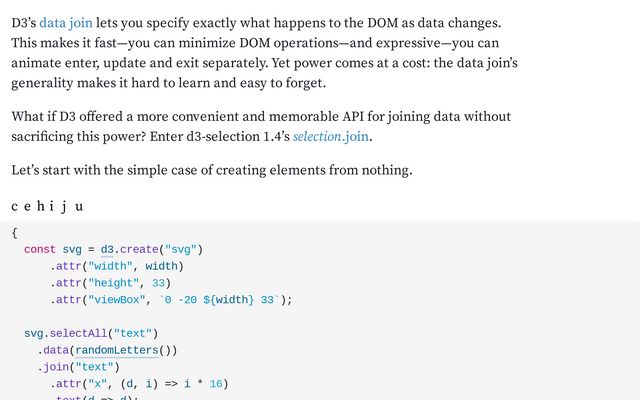Click the "c e h i j u" output
This screenshot has width=640, height=400.
coord(47,207)
